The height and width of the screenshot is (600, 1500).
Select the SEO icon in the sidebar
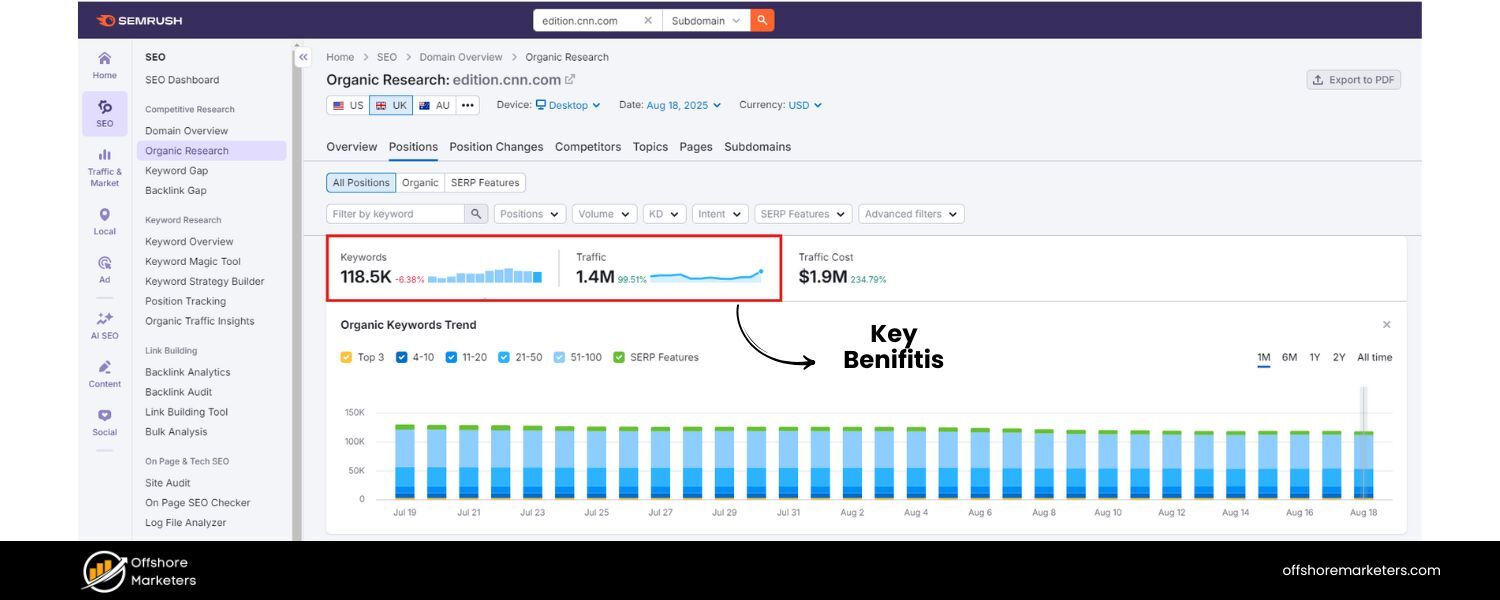coord(104,112)
